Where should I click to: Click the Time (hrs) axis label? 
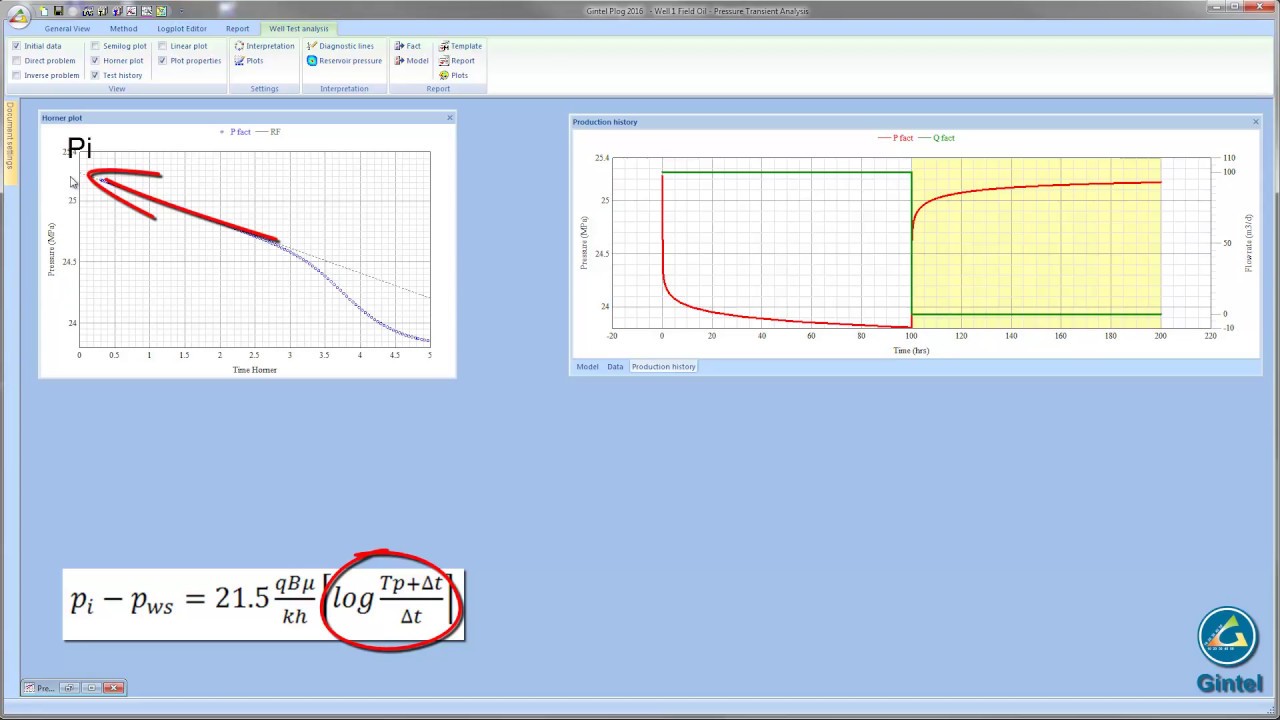pyautogui.click(x=911, y=351)
